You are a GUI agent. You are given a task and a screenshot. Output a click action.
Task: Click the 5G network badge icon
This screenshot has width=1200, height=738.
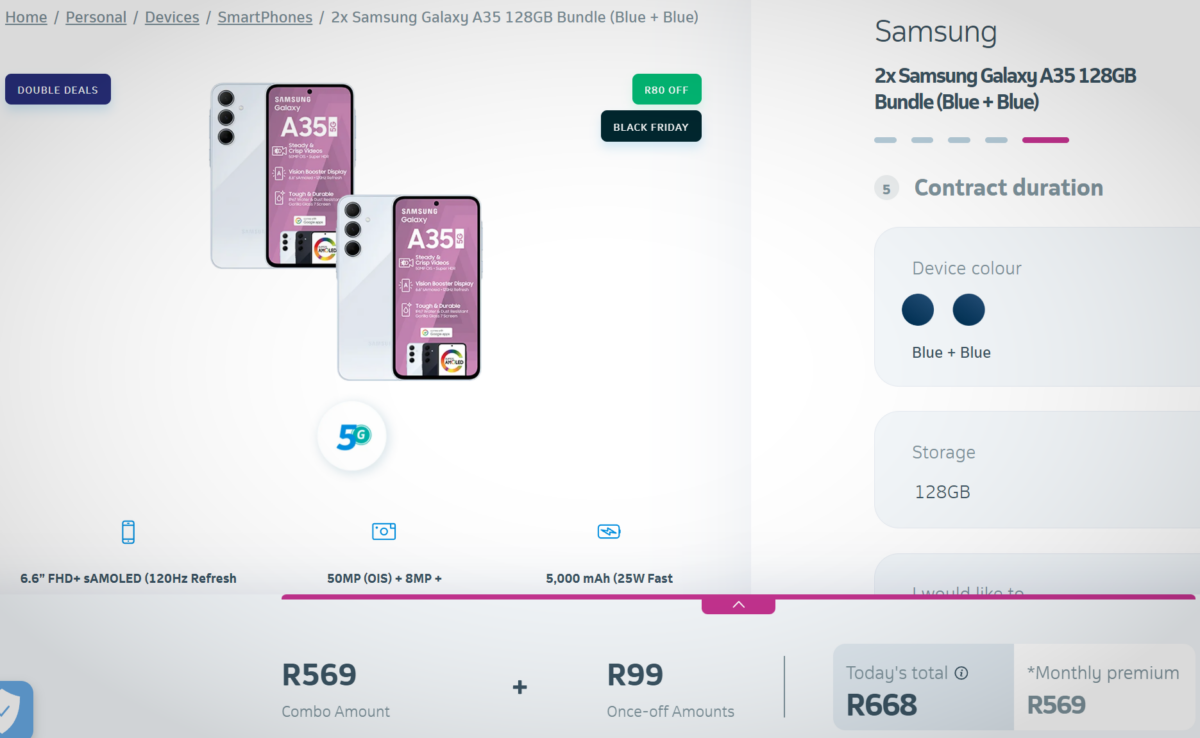352,436
